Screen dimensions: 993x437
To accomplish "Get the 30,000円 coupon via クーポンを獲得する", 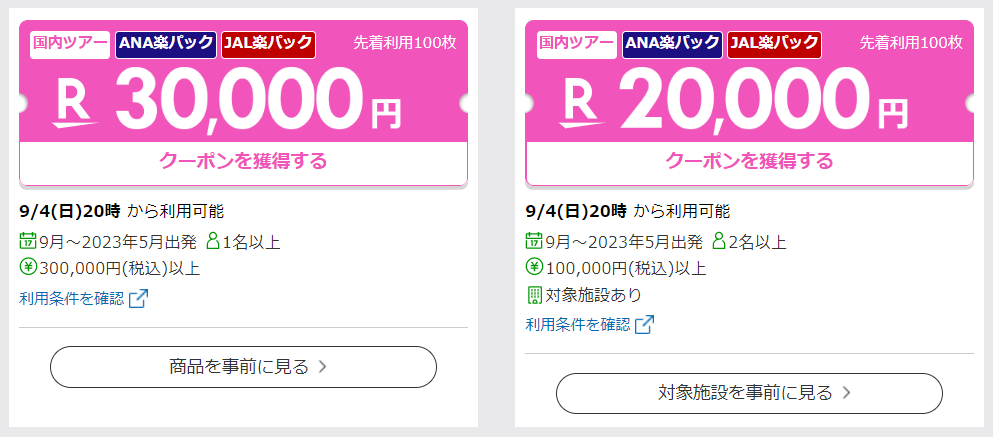I will point(243,162).
